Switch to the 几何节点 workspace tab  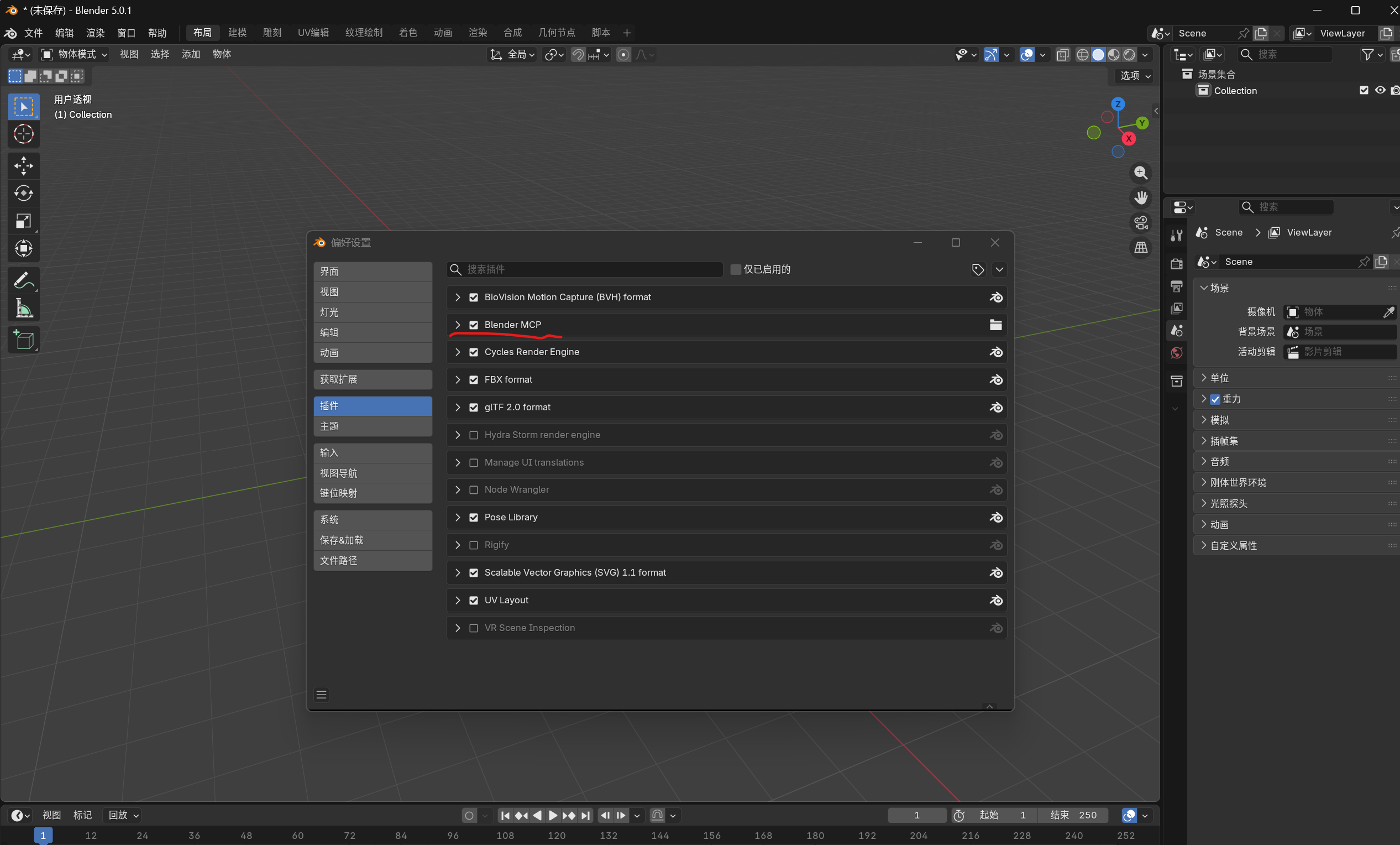tap(556, 33)
